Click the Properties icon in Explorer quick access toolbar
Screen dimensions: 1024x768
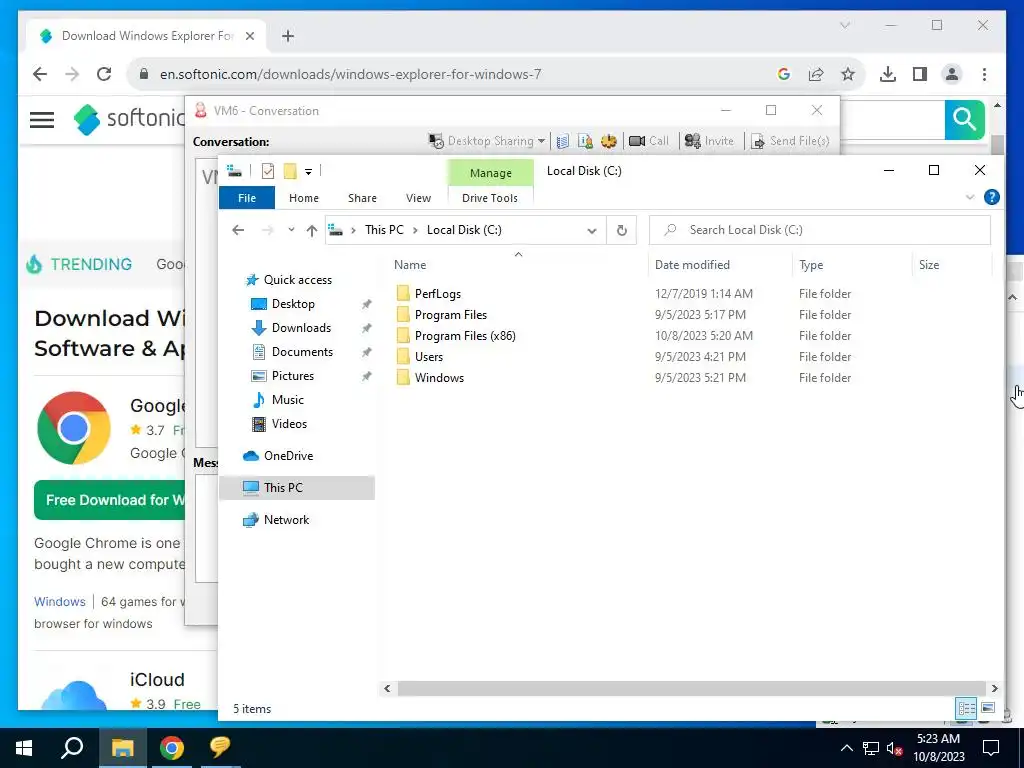pos(268,171)
